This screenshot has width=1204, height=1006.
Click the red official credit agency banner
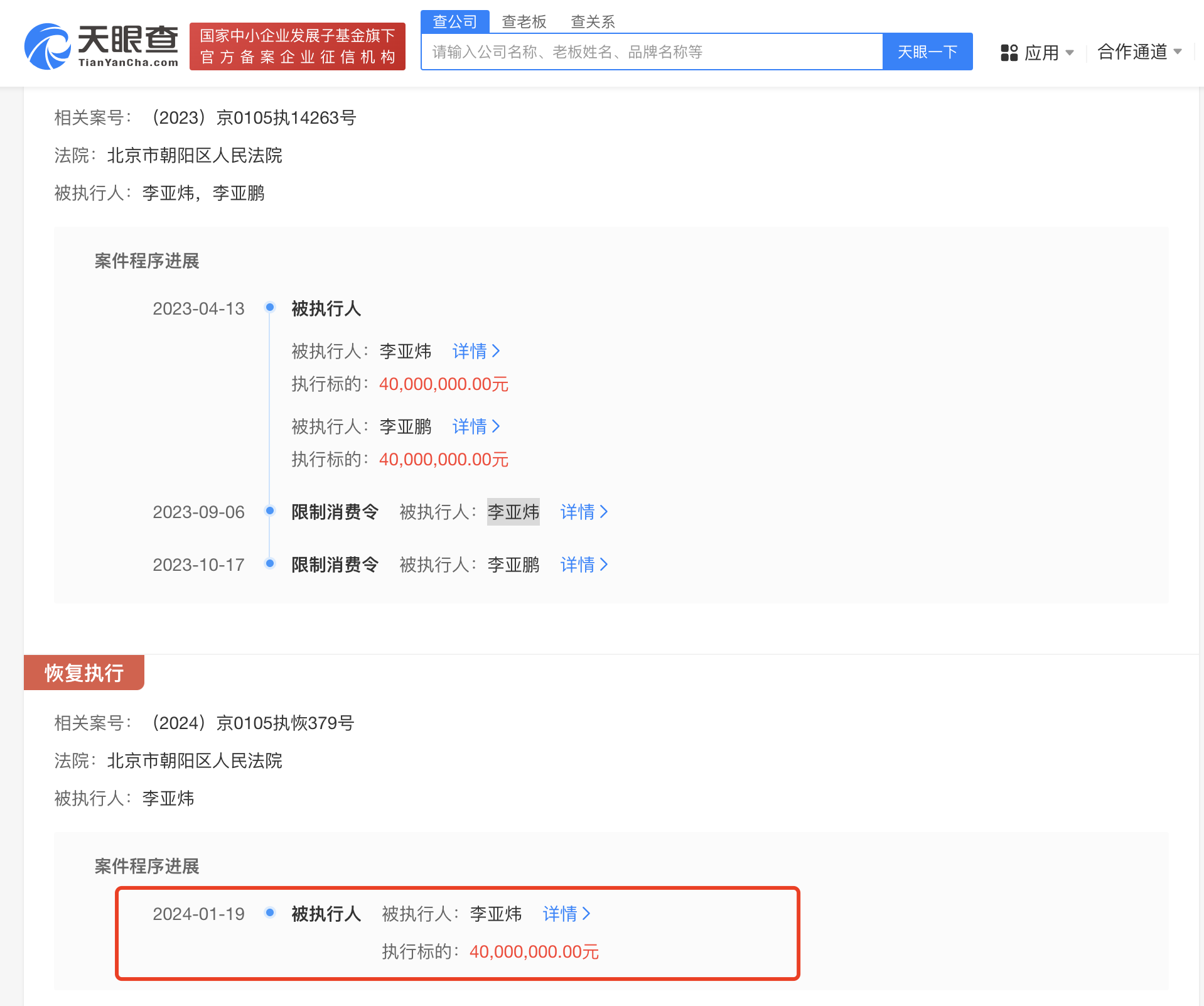pos(298,46)
